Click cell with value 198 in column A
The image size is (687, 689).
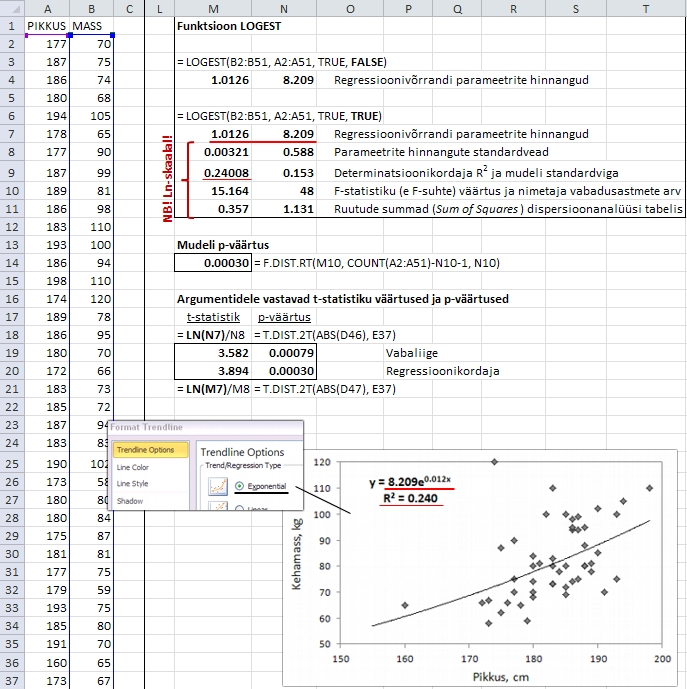click(47, 281)
